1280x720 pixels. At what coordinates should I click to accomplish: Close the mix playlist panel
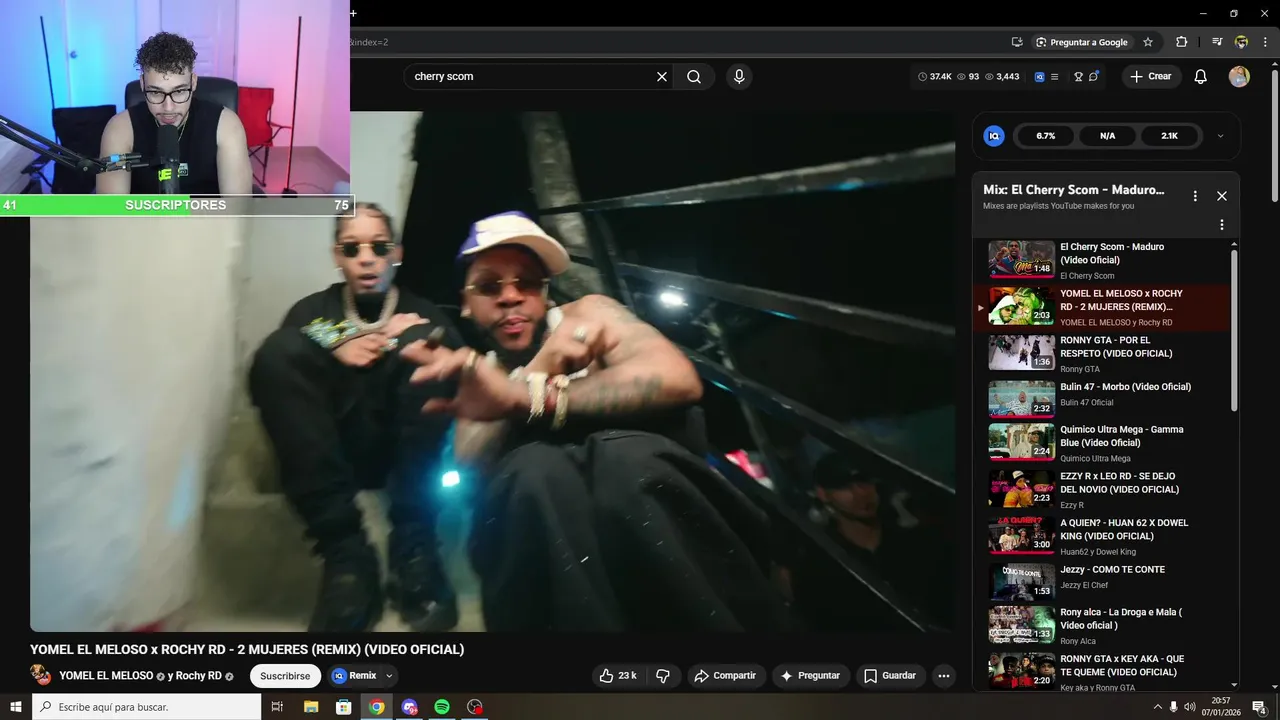click(1221, 196)
